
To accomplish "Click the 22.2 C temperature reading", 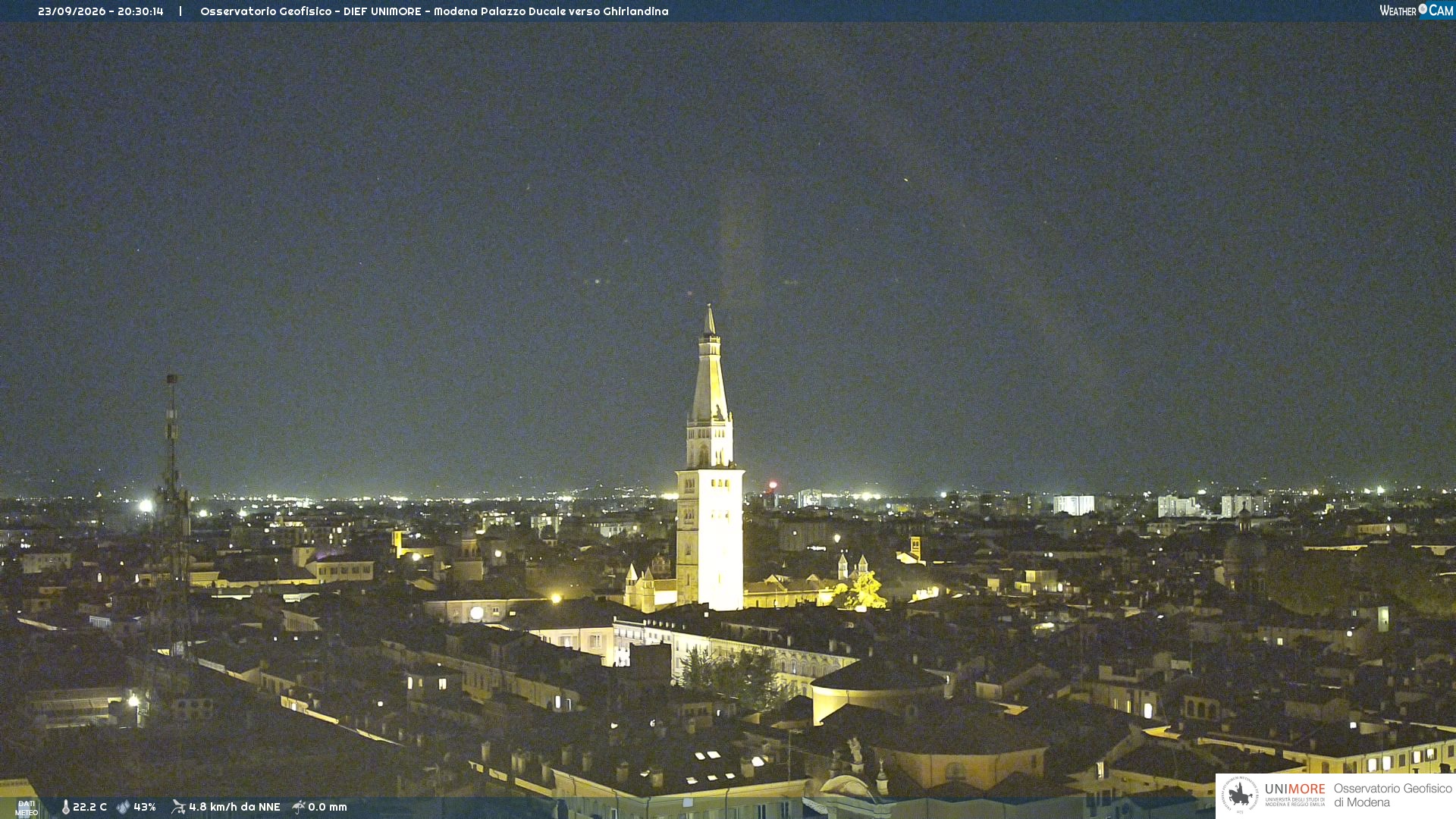I will [x=89, y=808].
